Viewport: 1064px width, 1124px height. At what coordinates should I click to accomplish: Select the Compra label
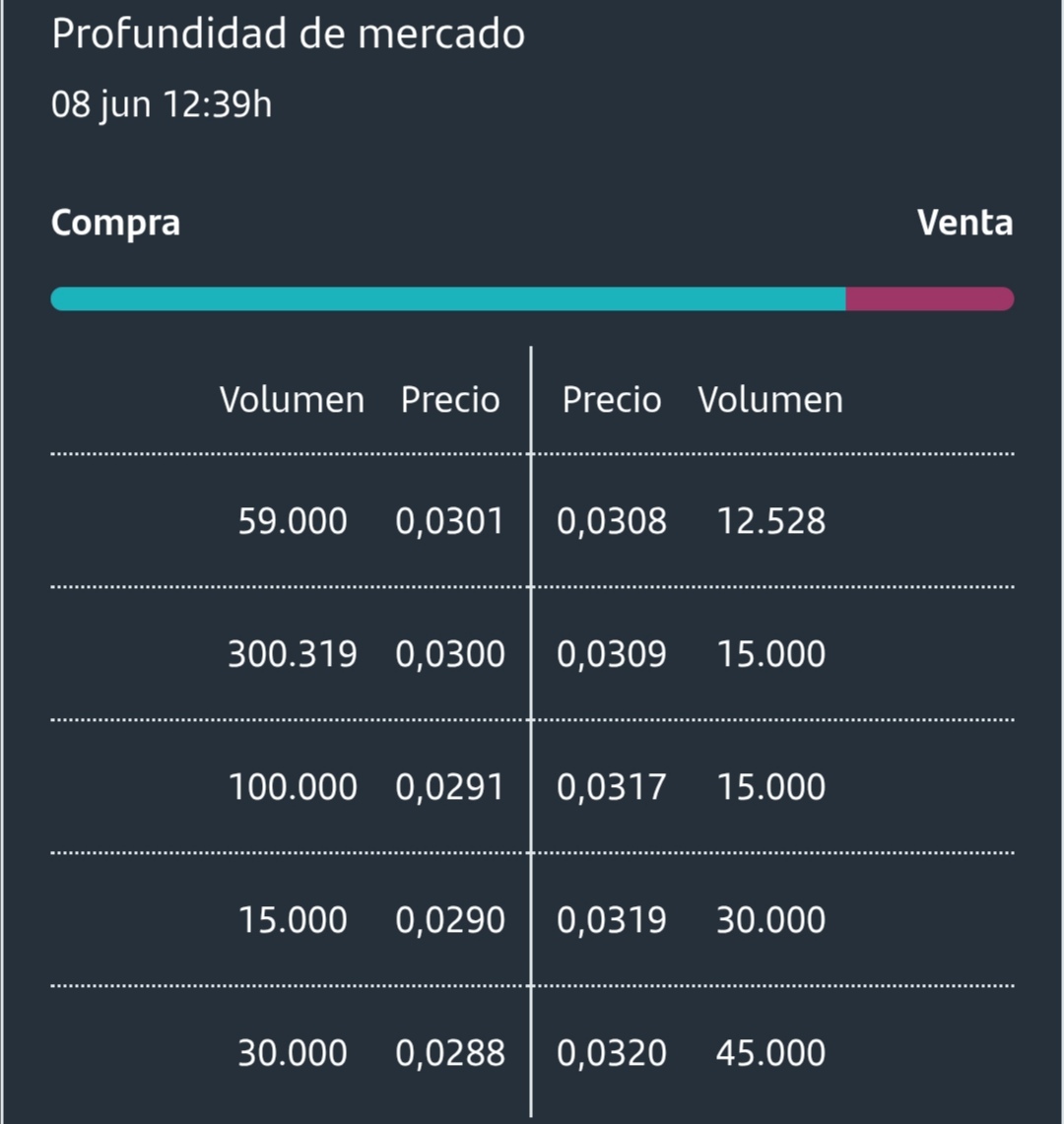coord(115,223)
